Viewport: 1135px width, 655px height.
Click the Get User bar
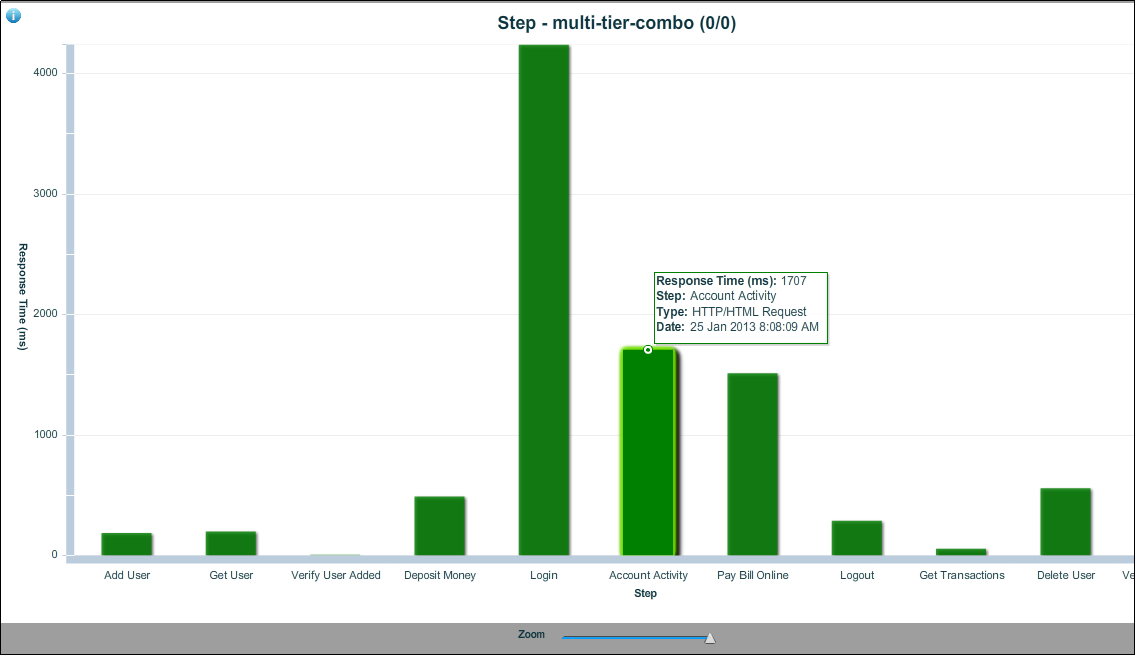(x=231, y=545)
